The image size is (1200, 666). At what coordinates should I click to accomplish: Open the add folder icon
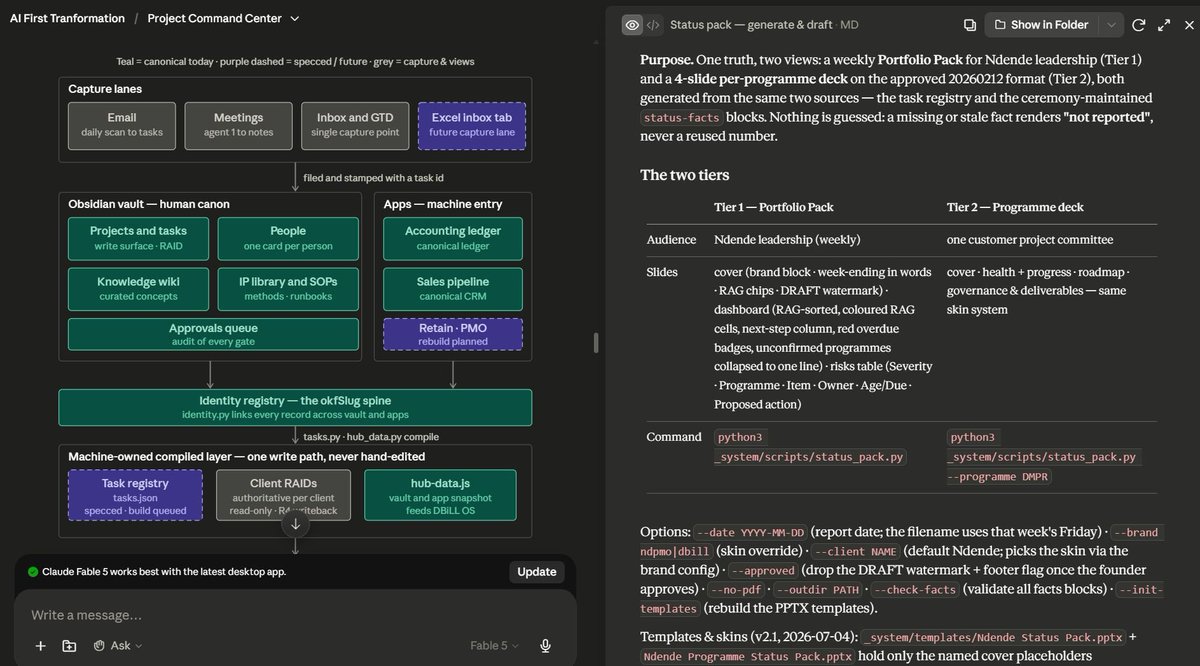click(69, 646)
